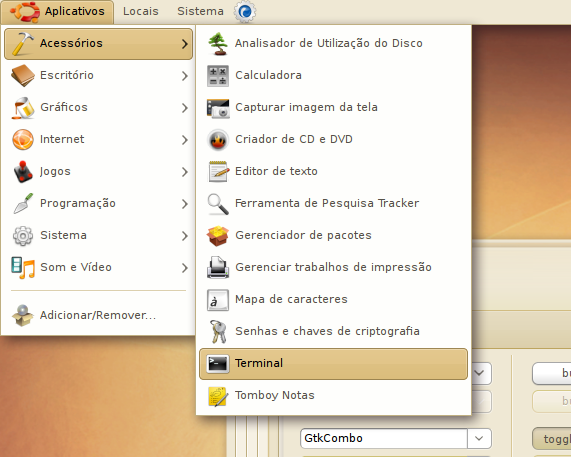Click the character map à icon
This screenshot has width=571, height=457.
pyautogui.click(x=218, y=300)
